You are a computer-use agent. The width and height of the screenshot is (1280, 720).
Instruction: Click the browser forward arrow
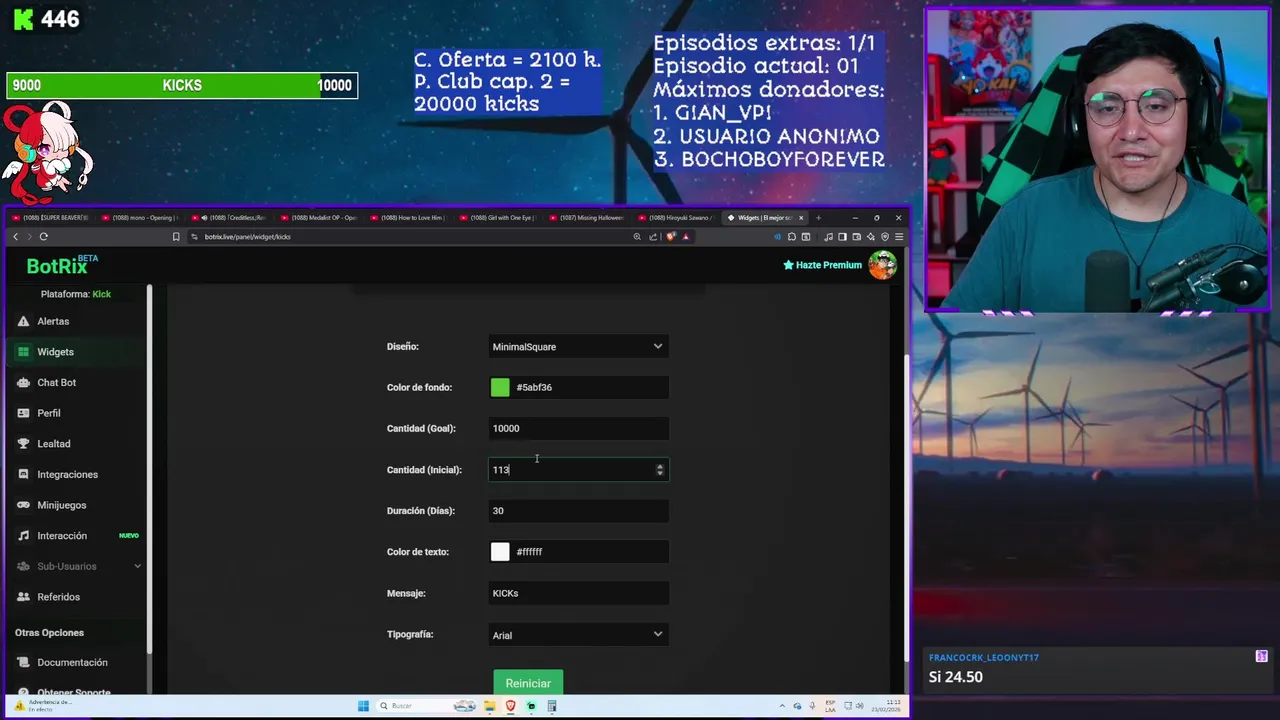[x=29, y=237]
